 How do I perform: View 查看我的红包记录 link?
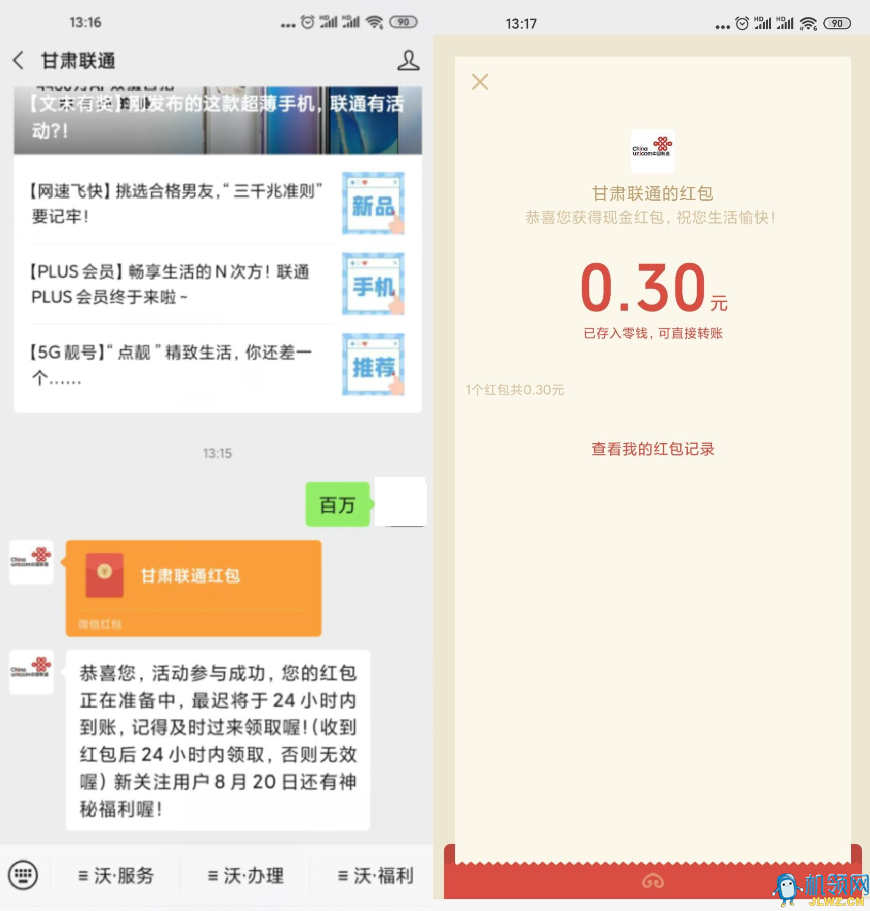pyautogui.click(x=653, y=449)
